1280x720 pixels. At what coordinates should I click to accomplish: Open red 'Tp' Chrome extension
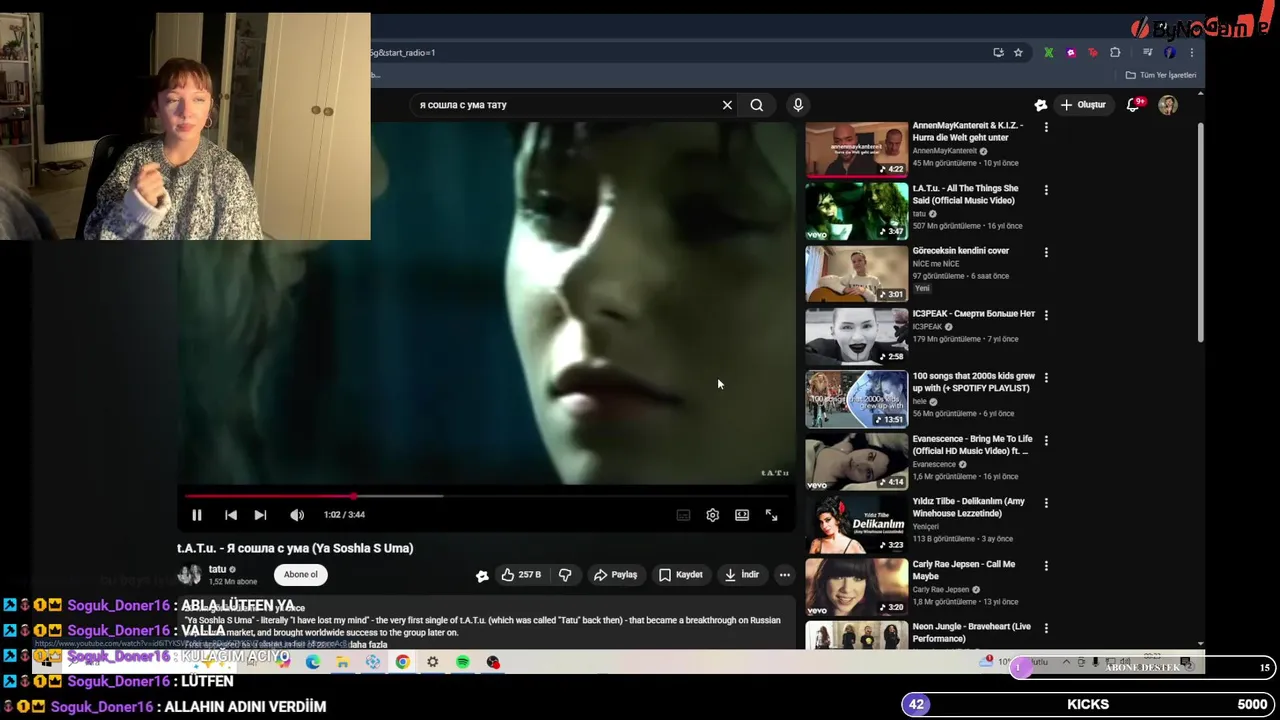(x=1093, y=53)
